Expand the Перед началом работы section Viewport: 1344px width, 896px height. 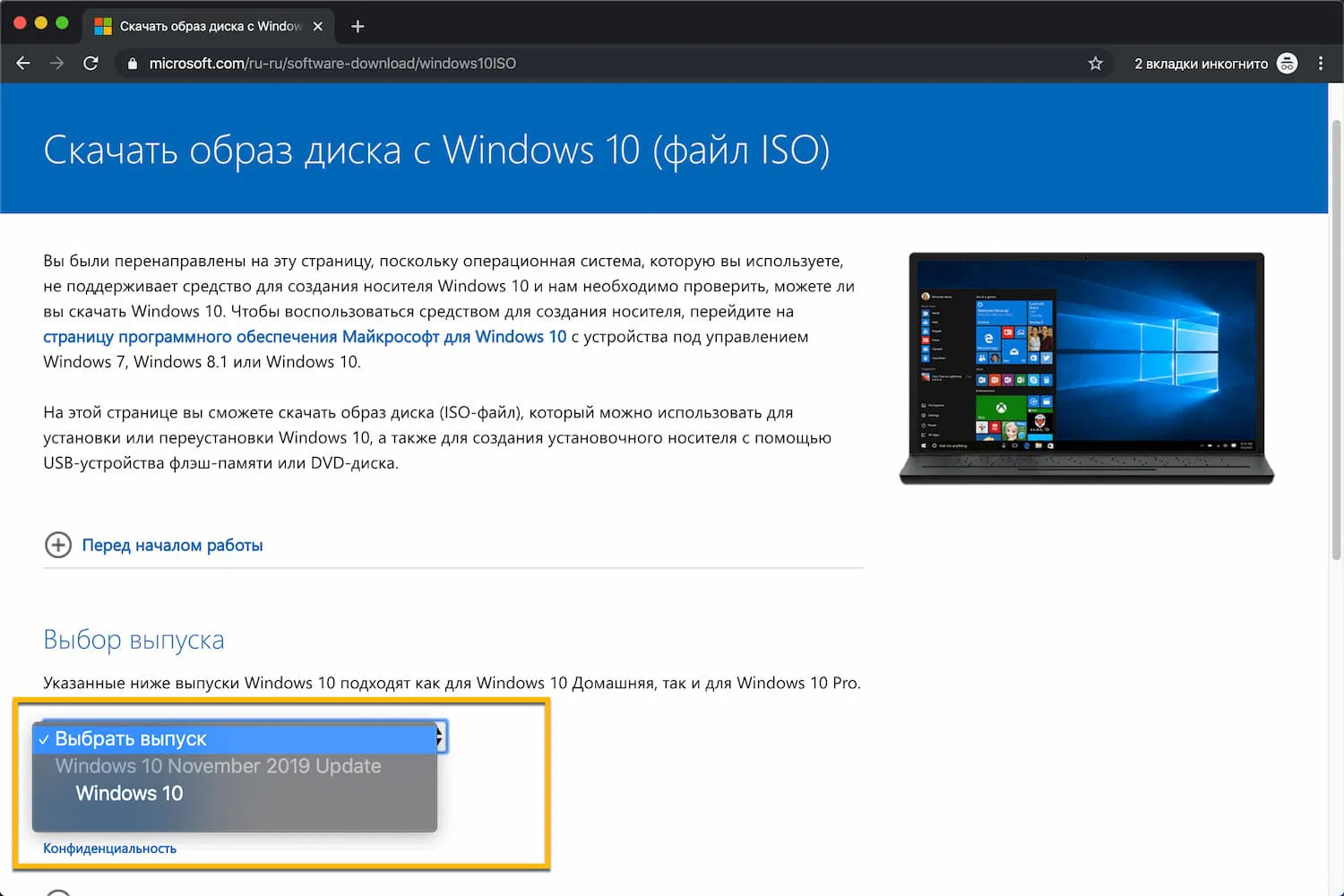pos(172,545)
